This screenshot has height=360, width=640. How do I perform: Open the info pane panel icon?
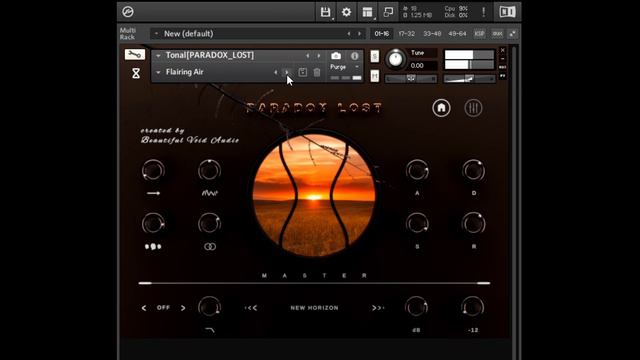pos(507,12)
